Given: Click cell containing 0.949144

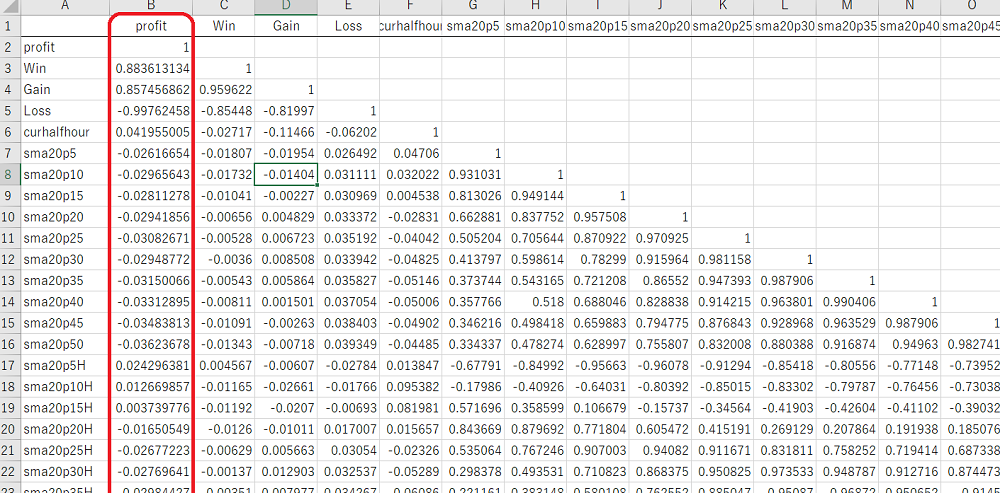Looking at the screenshot, I should coord(536,196).
